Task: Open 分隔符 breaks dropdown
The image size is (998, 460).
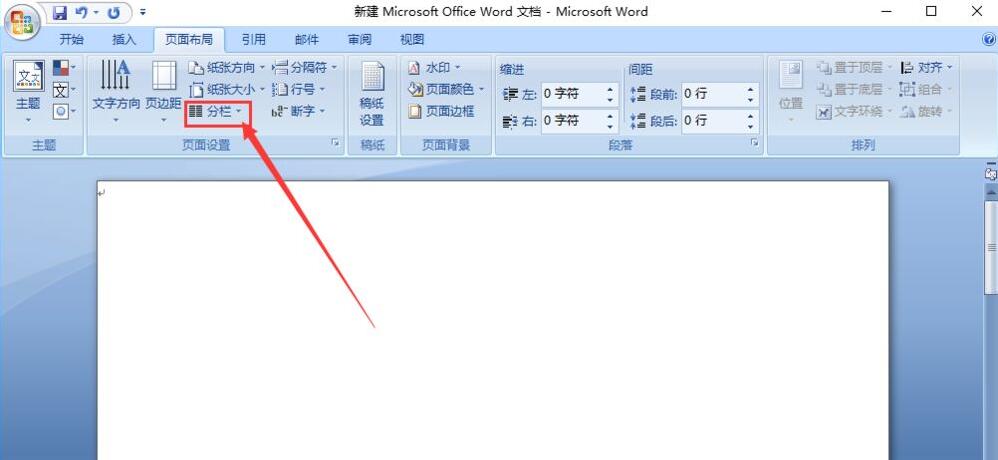Action: tap(304, 67)
